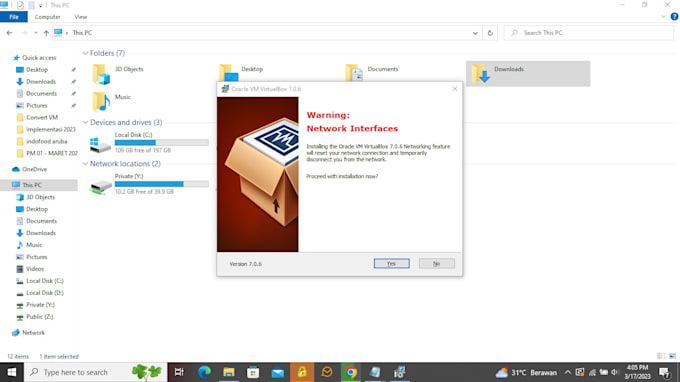Click Quick access in navigation pane

[x=39, y=58]
